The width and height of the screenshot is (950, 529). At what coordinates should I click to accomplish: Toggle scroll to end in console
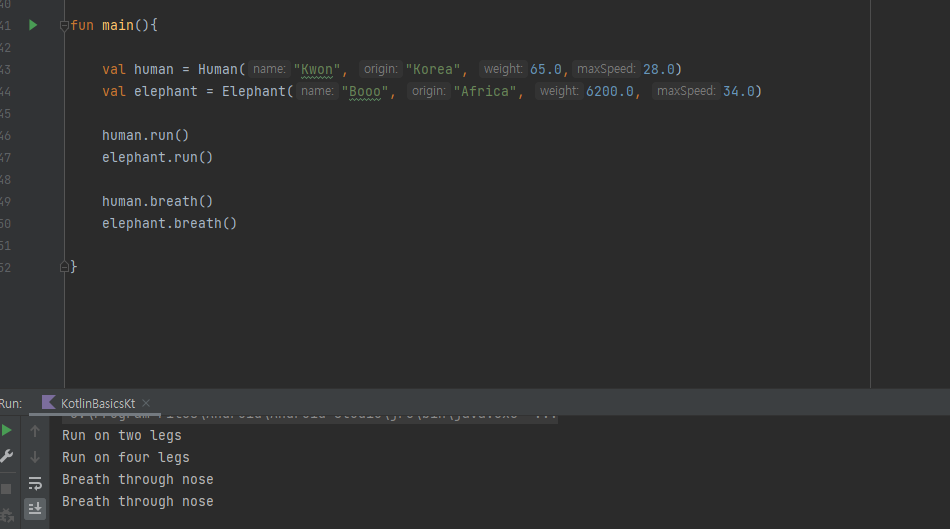pos(35,508)
